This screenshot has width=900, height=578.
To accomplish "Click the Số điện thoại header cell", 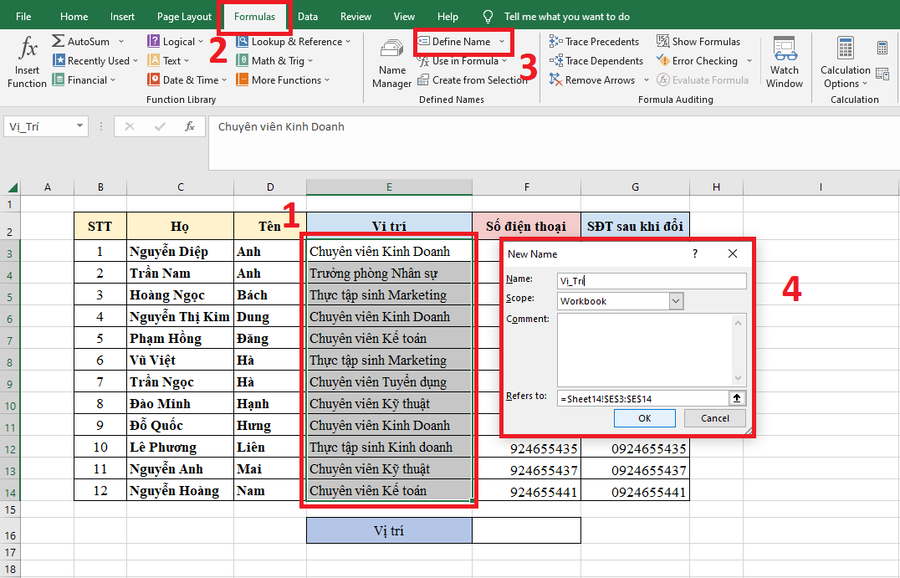I will pos(526,226).
